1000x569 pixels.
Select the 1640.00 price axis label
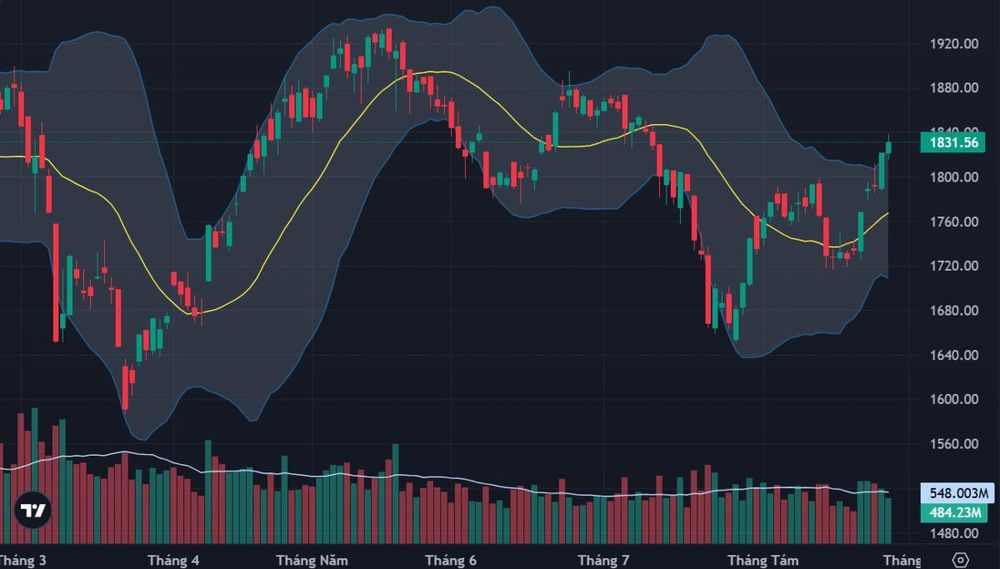954,355
